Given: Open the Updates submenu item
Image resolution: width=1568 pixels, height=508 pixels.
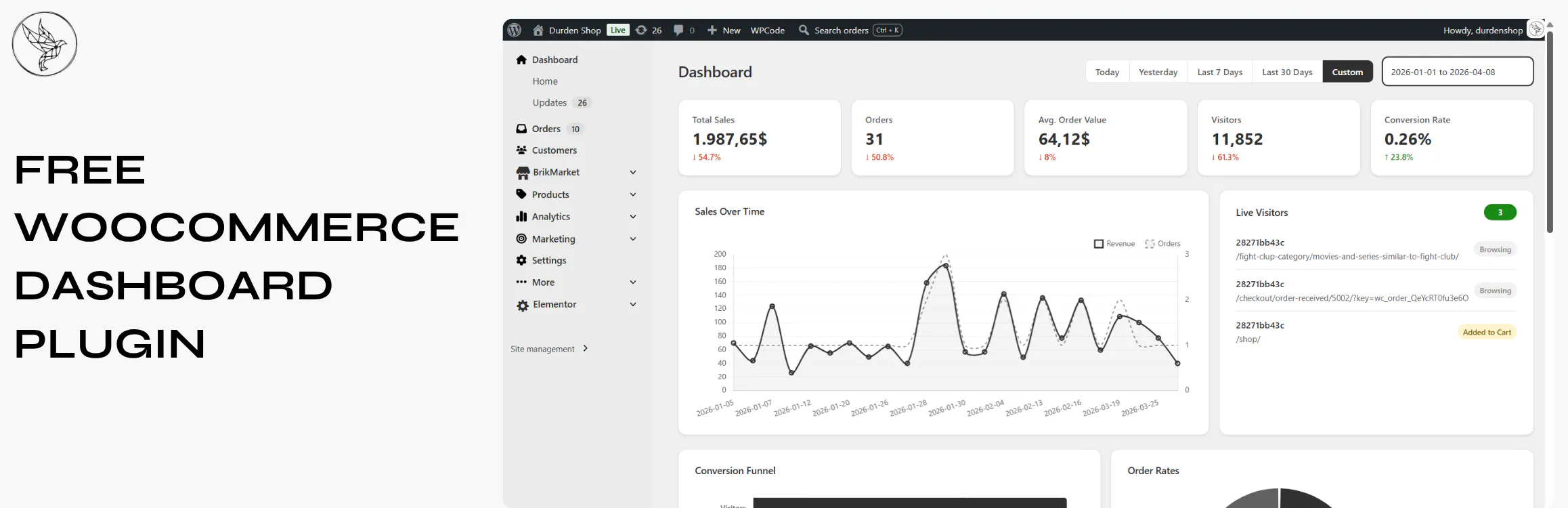Looking at the screenshot, I should [x=549, y=103].
